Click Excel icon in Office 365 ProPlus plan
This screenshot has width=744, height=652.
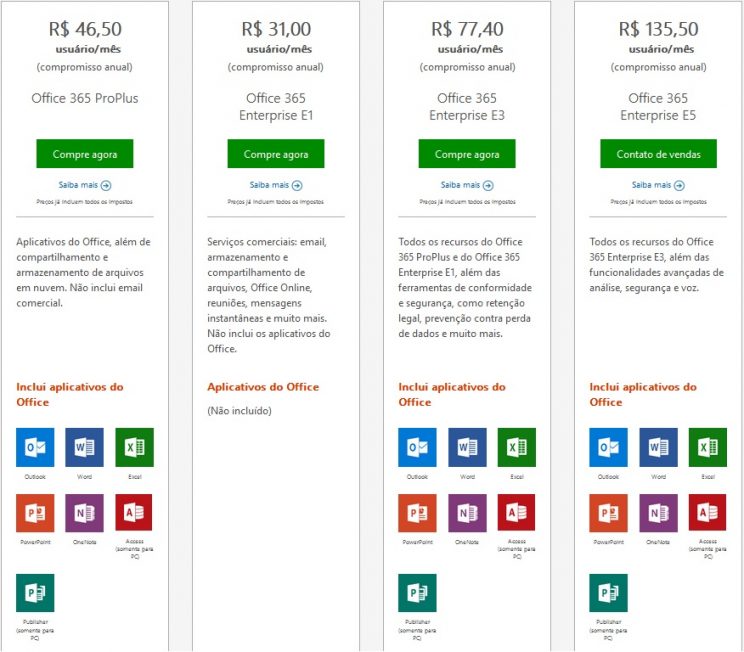[134, 447]
